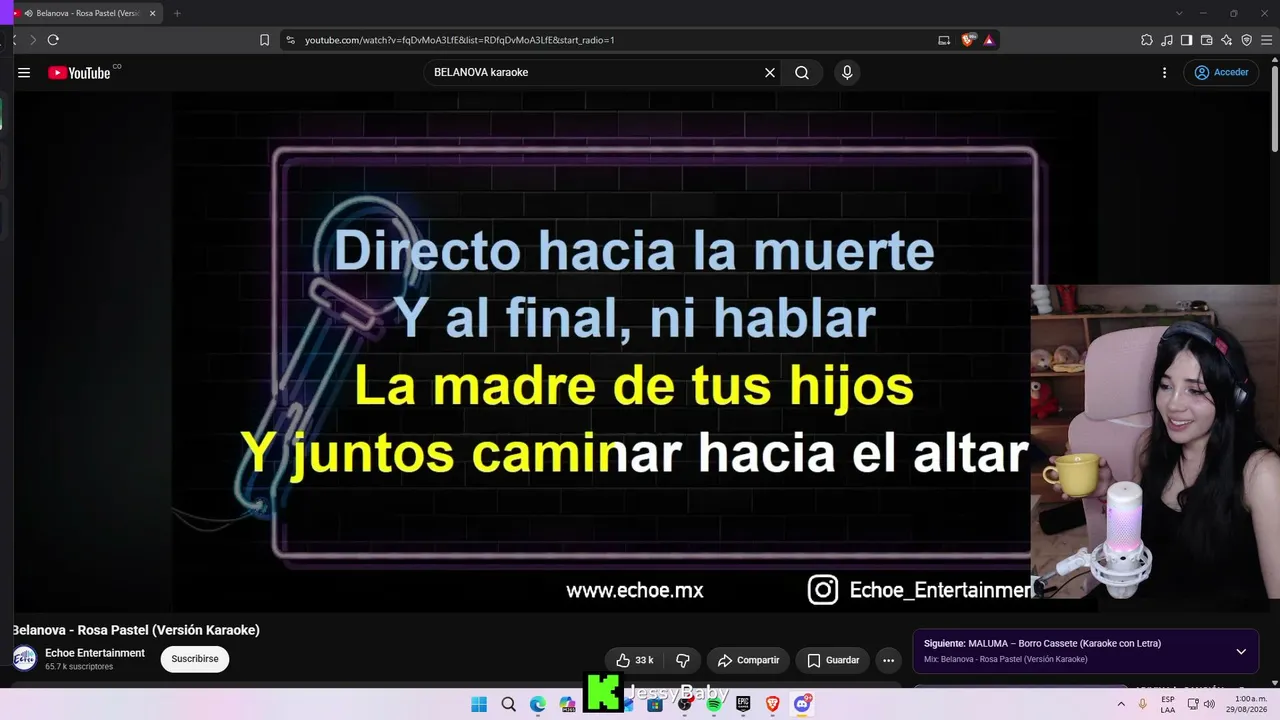Show hidden system tray icons
This screenshot has height=720, width=1280.
(1121, 704)
